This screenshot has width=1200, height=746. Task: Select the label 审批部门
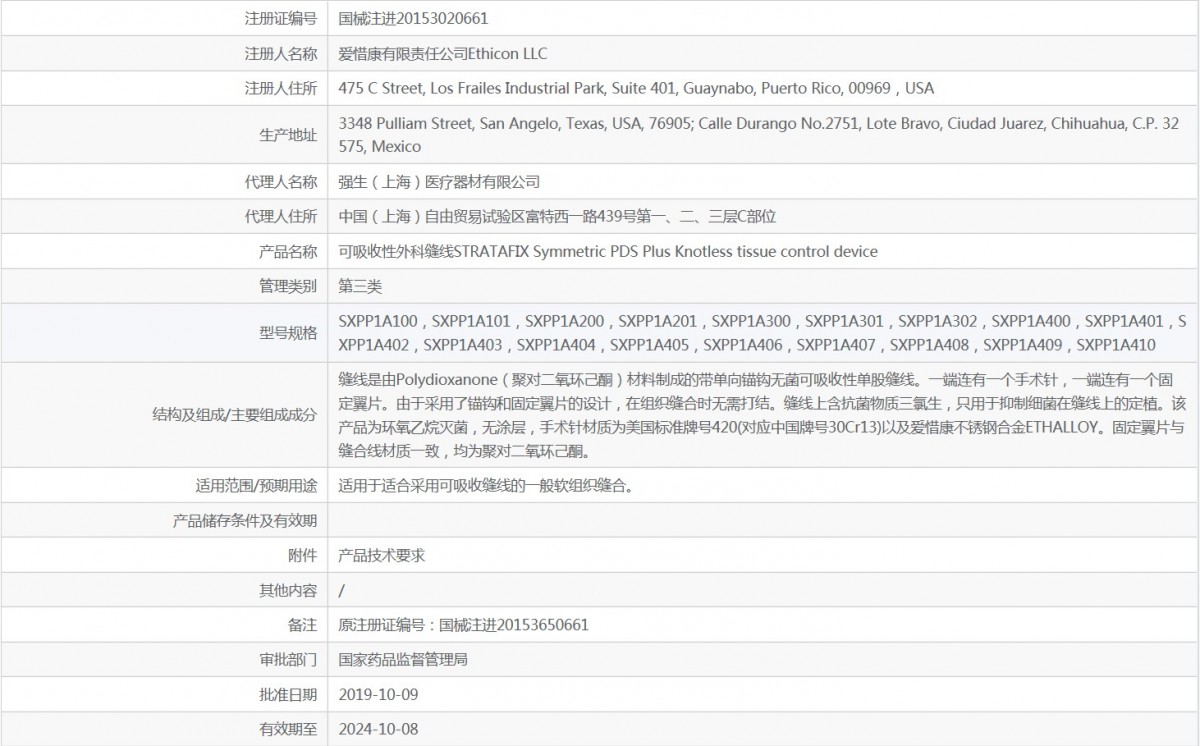(288, 659)
